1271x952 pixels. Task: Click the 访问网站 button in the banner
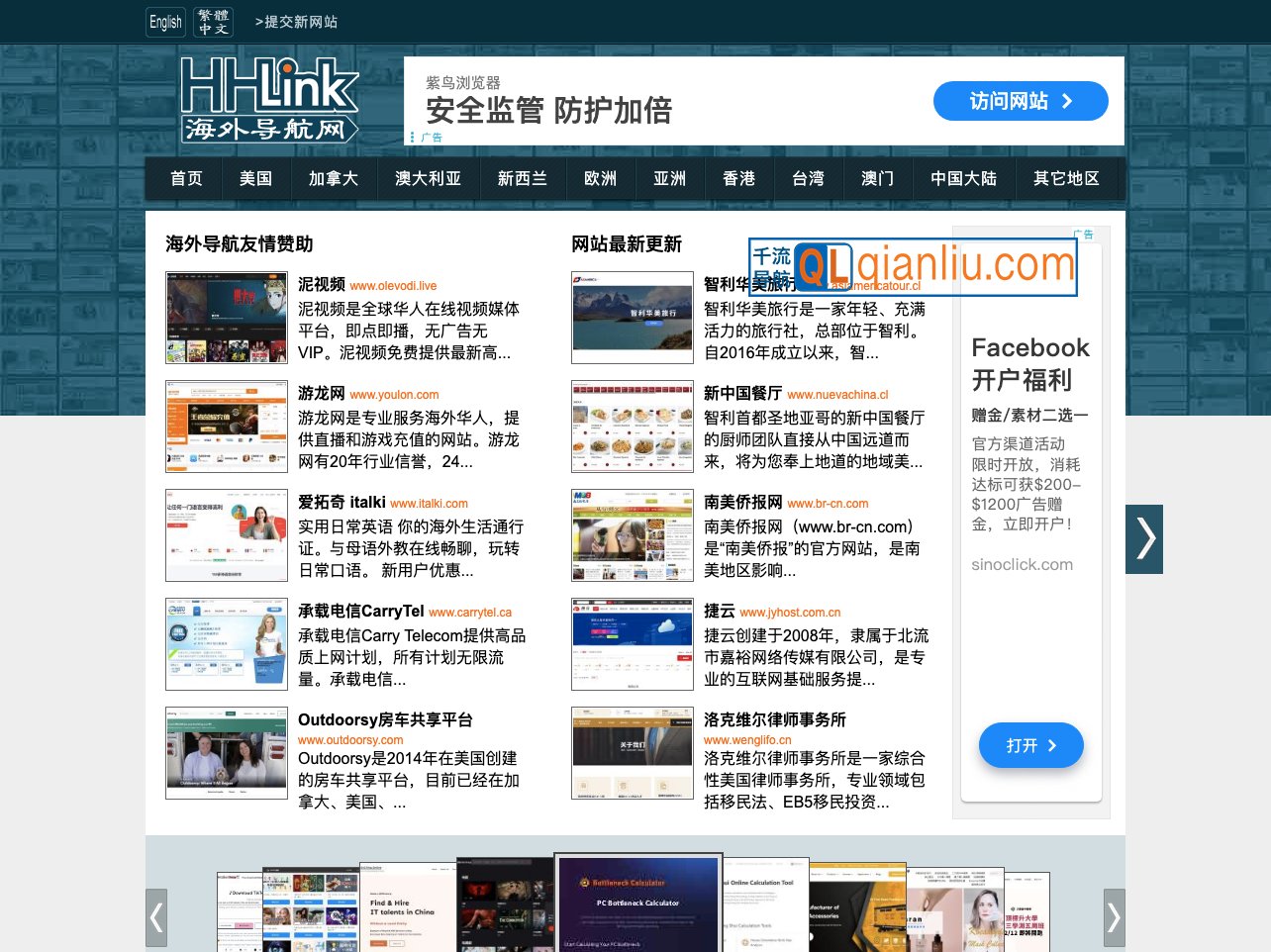pos(1021,100)
